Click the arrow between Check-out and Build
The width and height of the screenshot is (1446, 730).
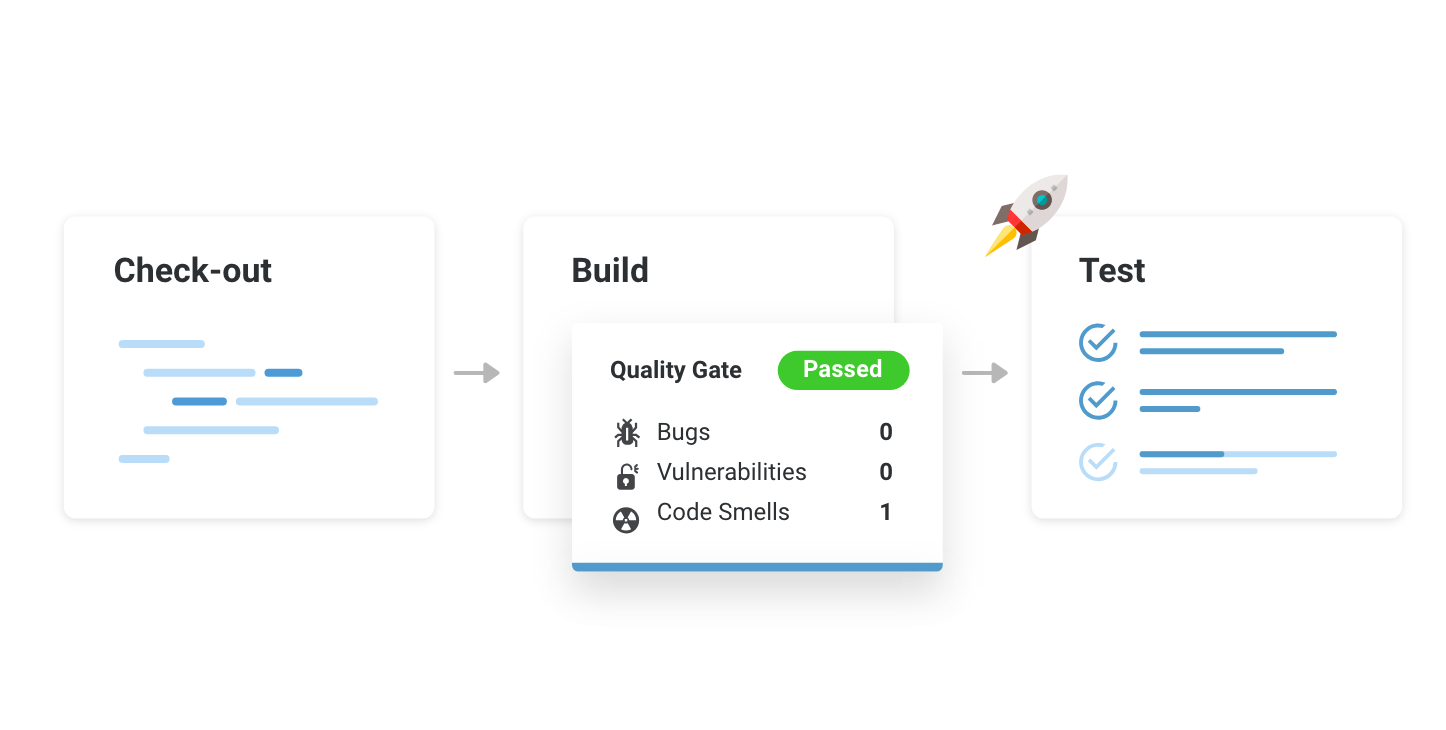[x=476, y=373]
